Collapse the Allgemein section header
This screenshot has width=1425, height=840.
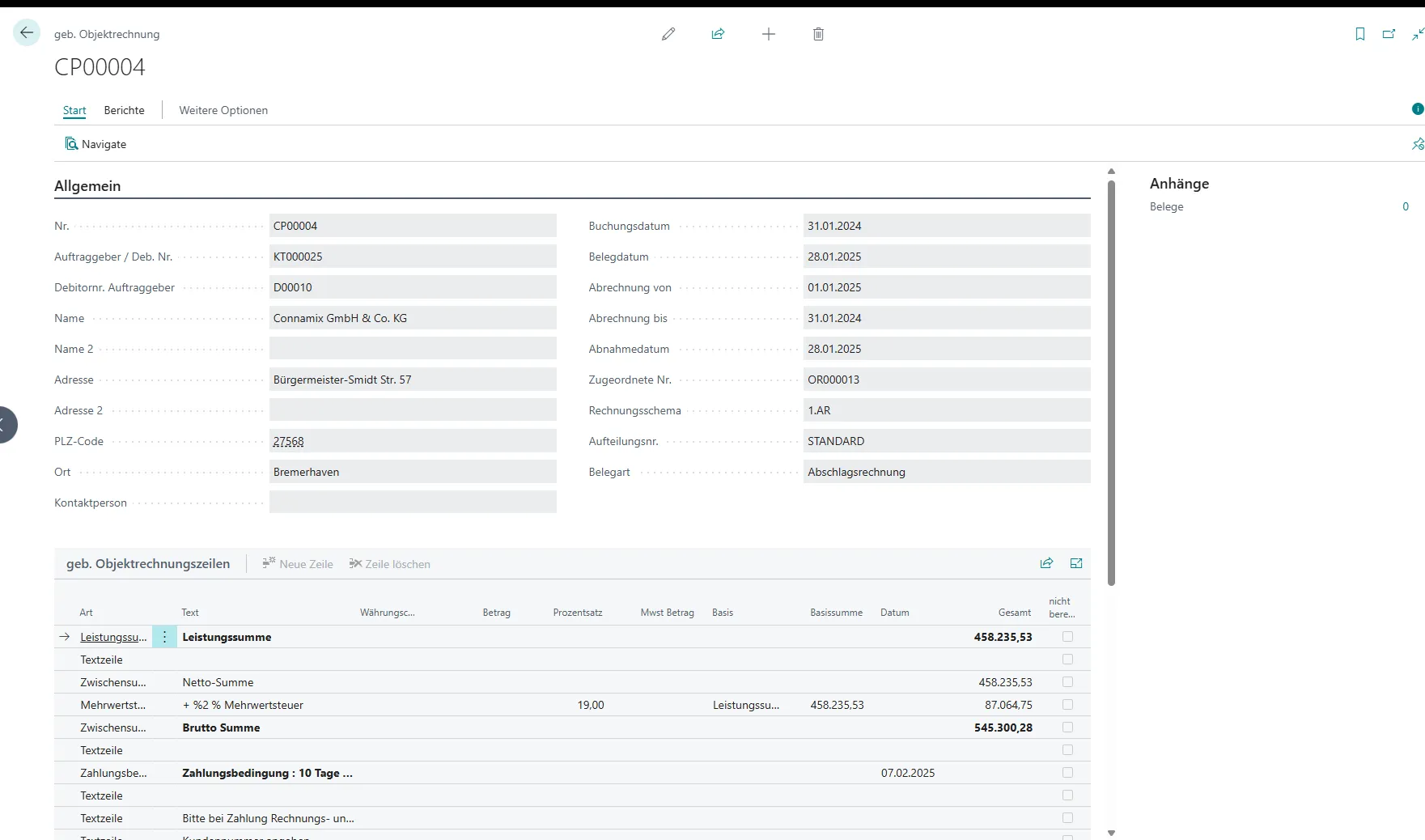click(87, 186)
